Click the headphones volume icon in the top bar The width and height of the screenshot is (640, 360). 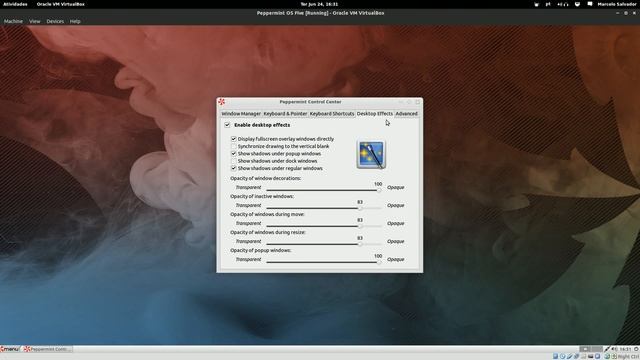pyautogui.click(x=563, y=4)
